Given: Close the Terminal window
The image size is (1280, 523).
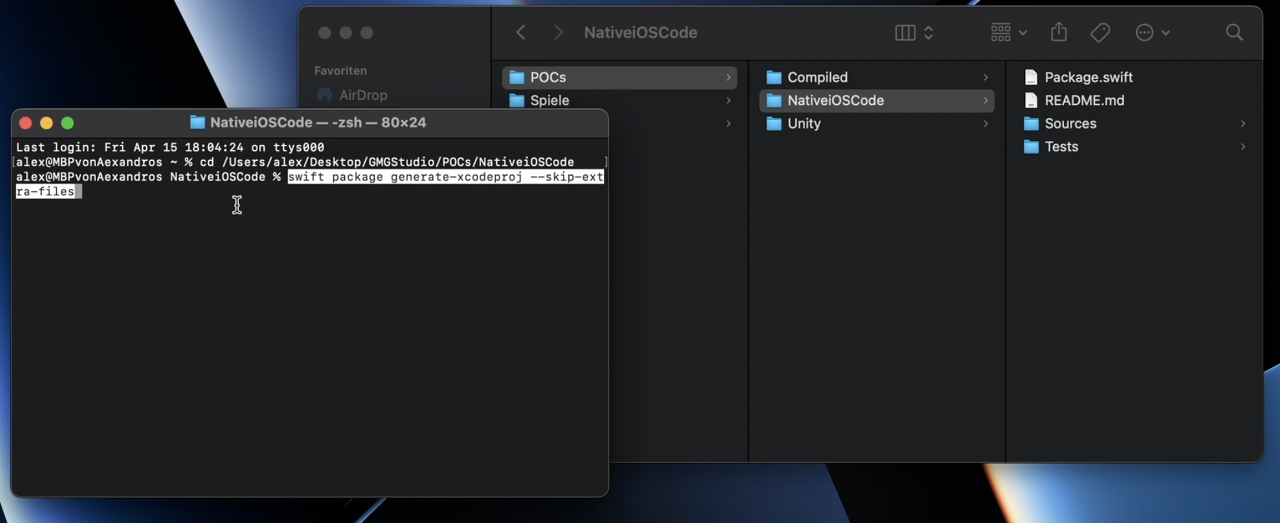Looking at the screenshot, I should click(26, 123).
